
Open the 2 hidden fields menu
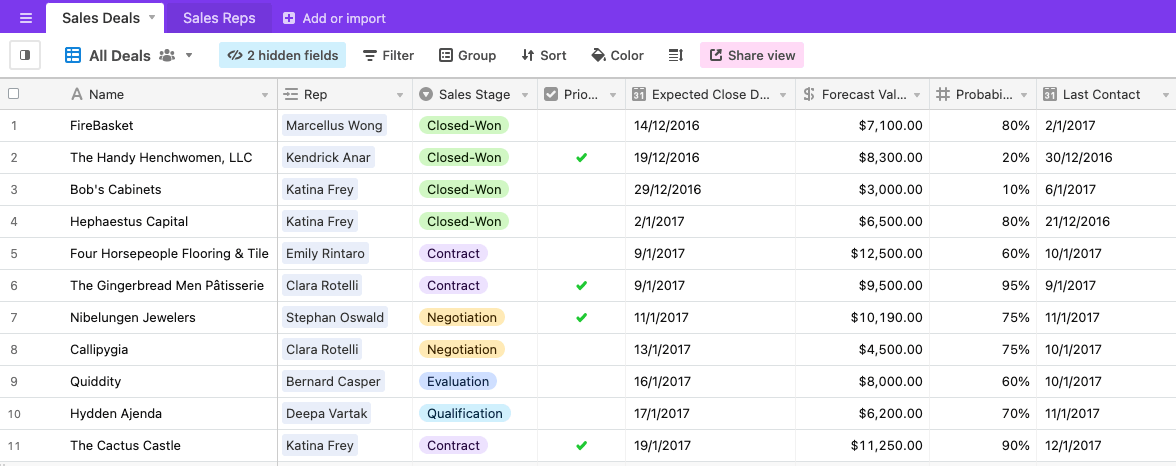click(x=283, y=56)
